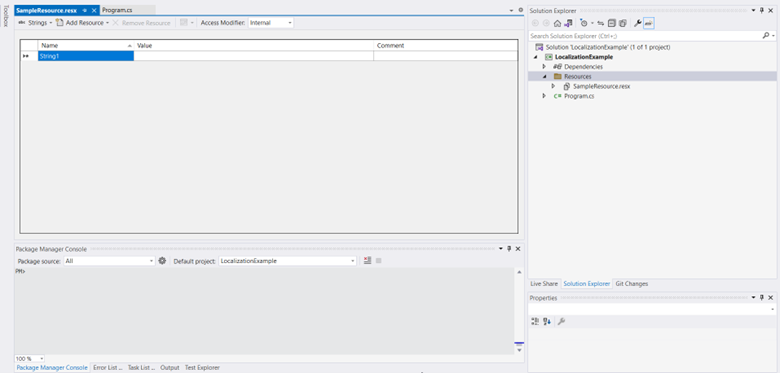Open Pending Changes Filter dropdown arrow
This screenshot has width=780, height=373.
point(592,23)
